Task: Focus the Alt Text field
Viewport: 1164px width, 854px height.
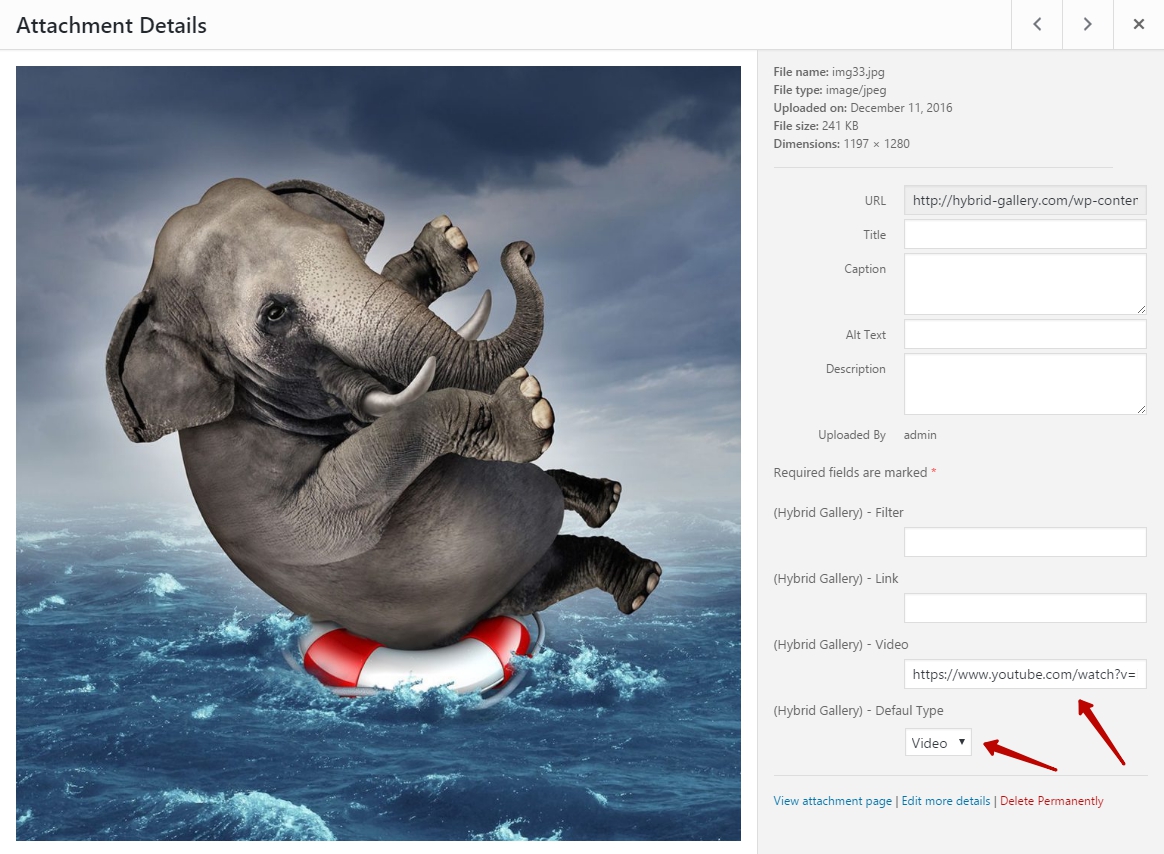Action: pos(1024,334)
